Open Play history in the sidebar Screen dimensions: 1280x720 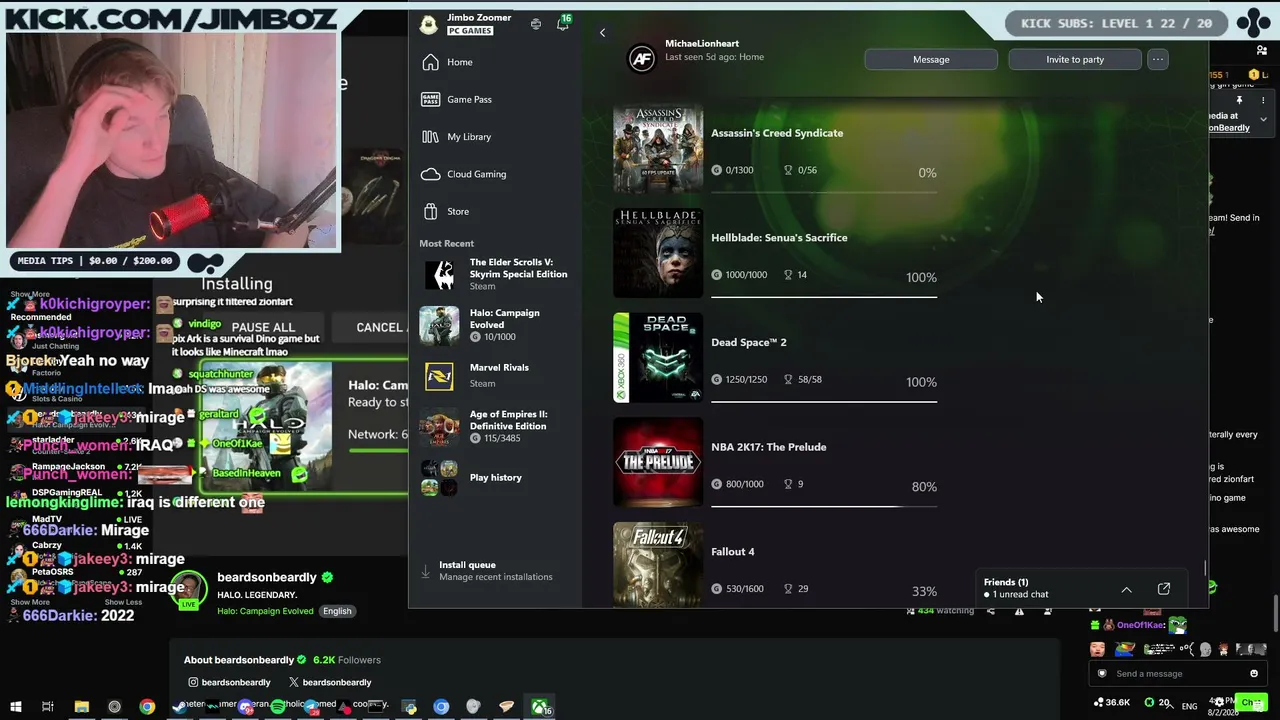495,477
